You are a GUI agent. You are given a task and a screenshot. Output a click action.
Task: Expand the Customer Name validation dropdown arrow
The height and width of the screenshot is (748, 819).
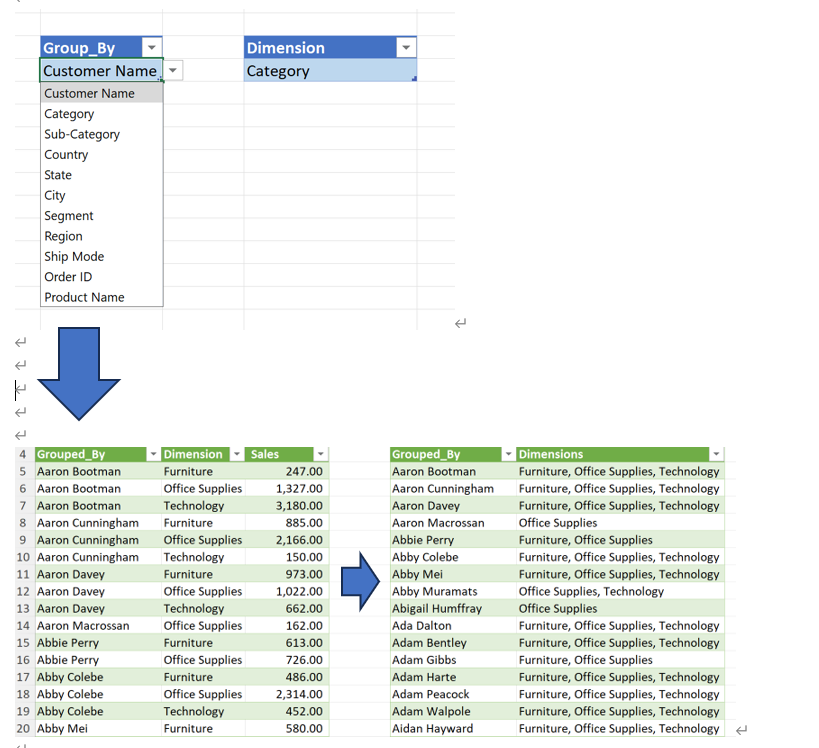(174, 71)
